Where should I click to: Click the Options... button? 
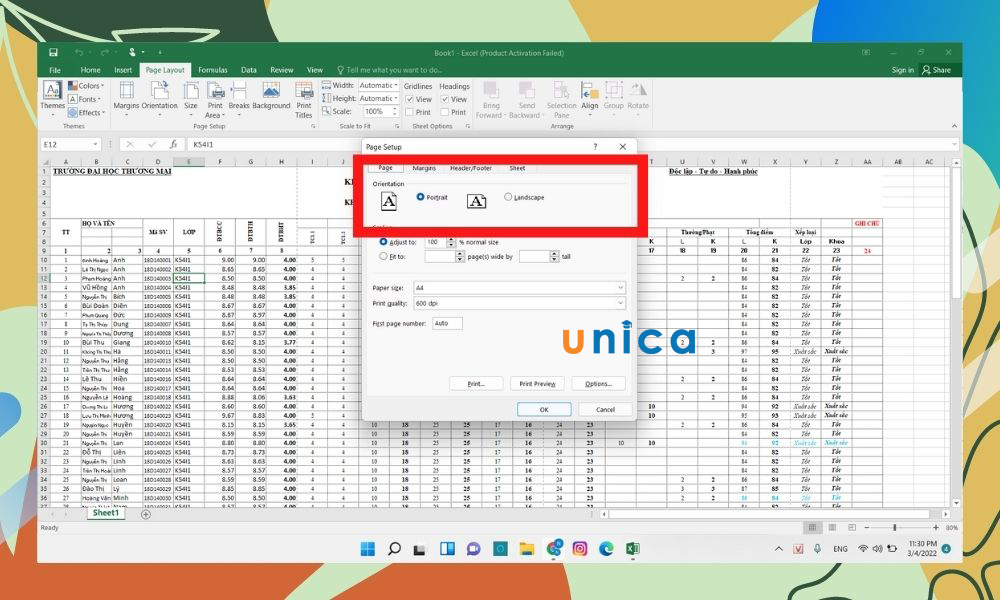pos(598,384)
